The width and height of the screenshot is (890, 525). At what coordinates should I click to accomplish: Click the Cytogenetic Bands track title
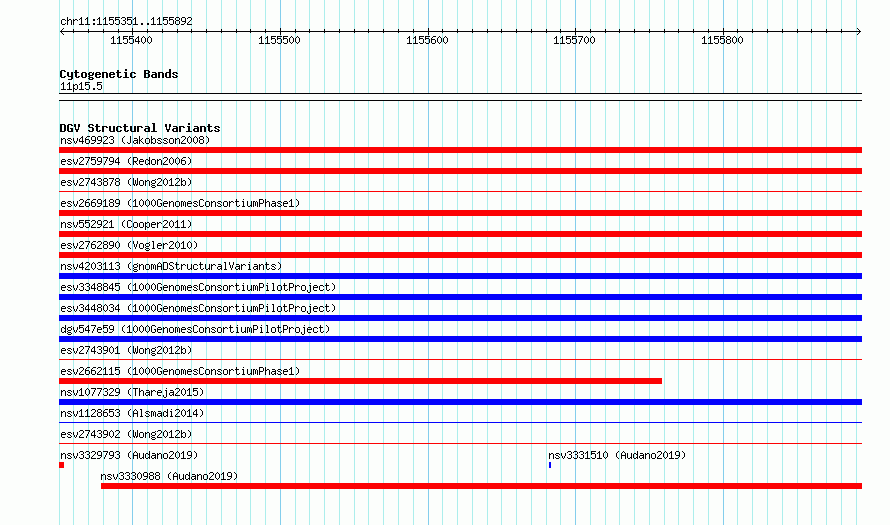pyautogui.click(x=119, y=74)
